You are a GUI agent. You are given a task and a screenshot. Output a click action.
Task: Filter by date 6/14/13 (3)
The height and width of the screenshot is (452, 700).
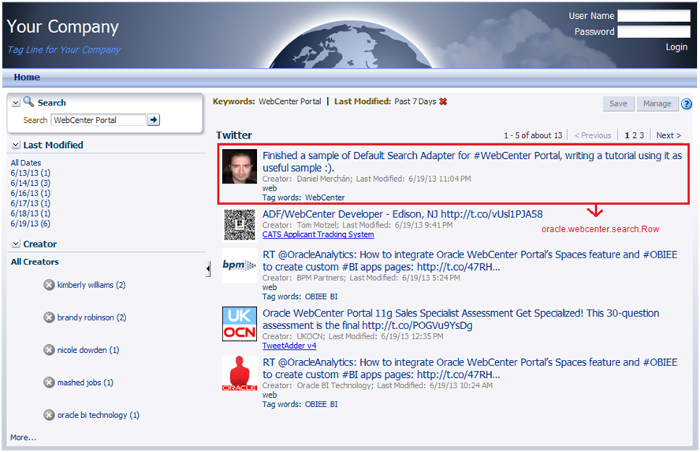click(30, 183)
